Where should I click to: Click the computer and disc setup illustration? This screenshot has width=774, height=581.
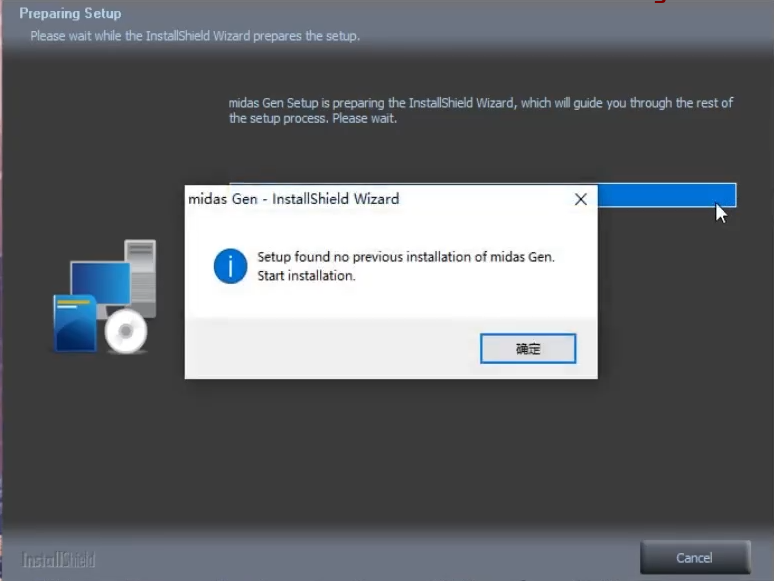pyautogui.click(x=105, y=296)
